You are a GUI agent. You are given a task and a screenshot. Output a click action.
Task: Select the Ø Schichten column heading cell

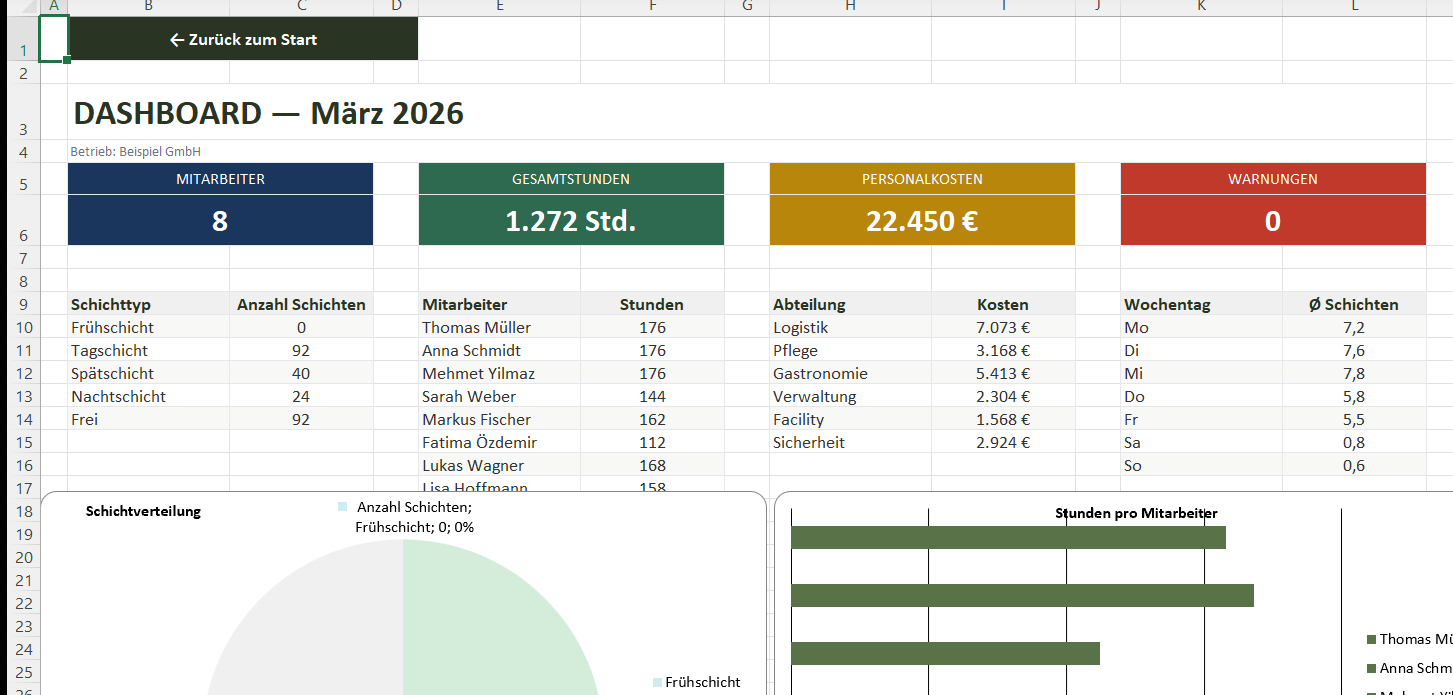click(x=1353, y=304)
